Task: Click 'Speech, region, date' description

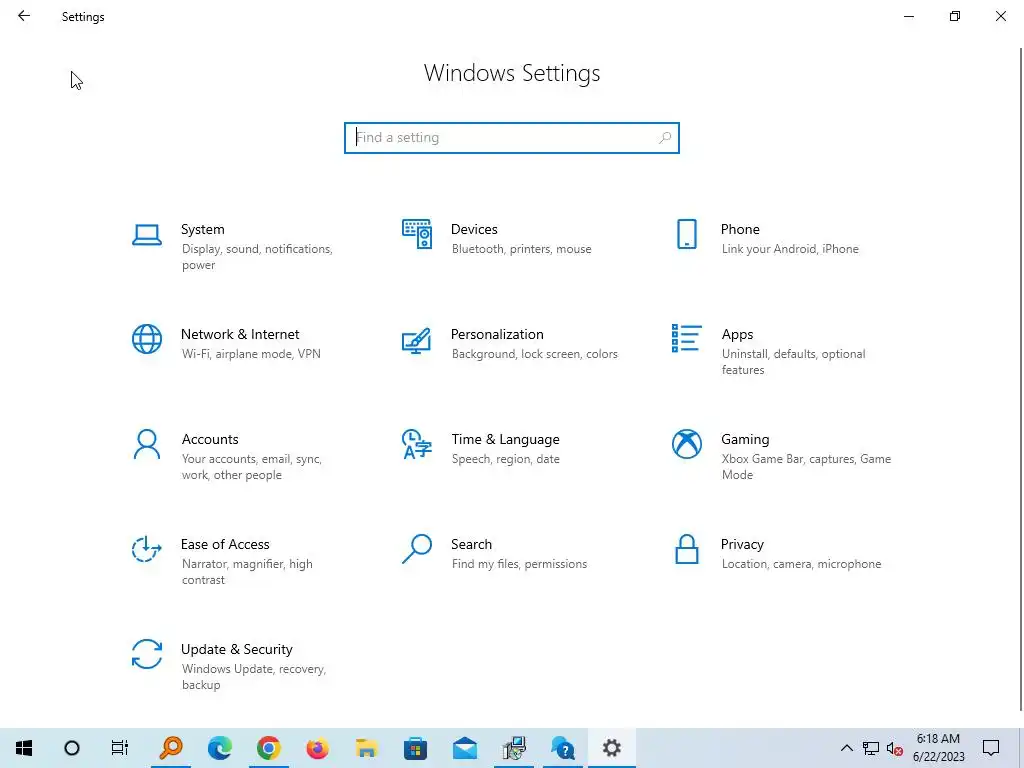Action: pyautogui.click(x=505, y=459)
